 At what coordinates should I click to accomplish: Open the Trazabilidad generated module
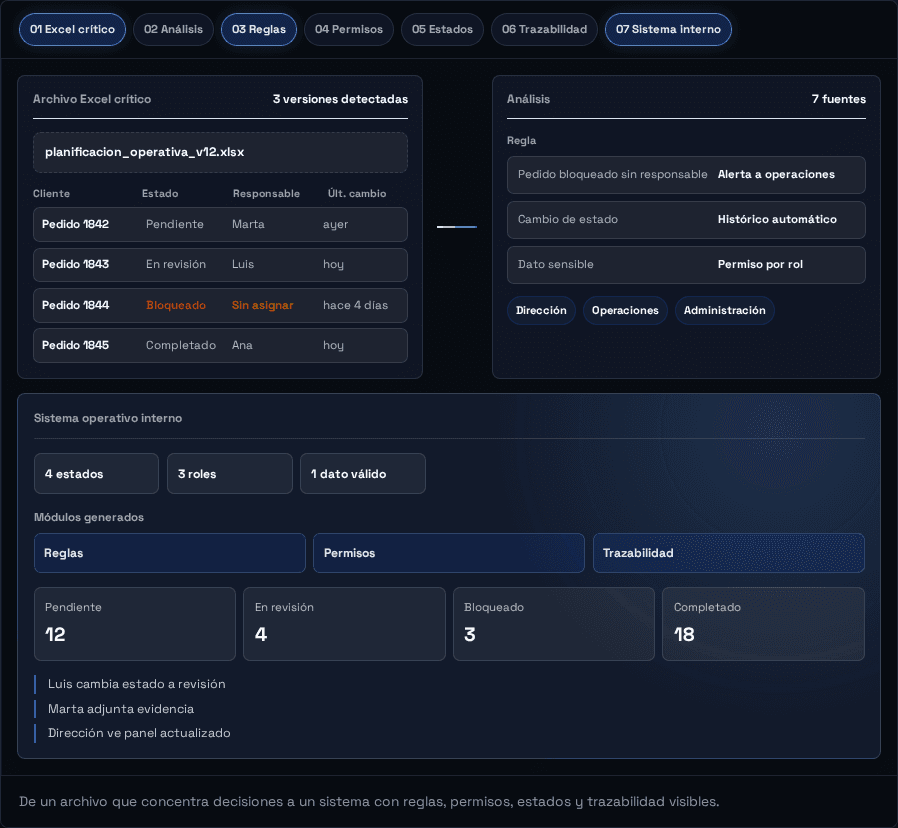[728, 553]
